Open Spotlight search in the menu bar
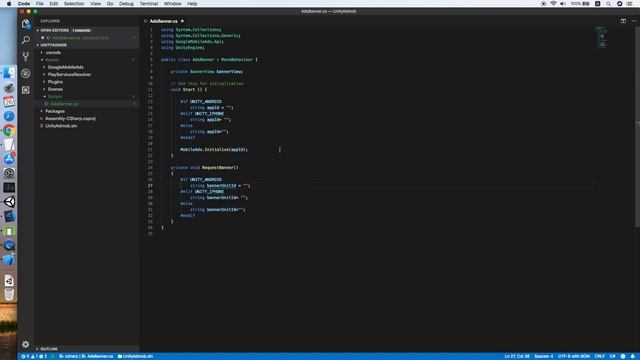This screenshot has height=360, width=640. coord(608,4)
